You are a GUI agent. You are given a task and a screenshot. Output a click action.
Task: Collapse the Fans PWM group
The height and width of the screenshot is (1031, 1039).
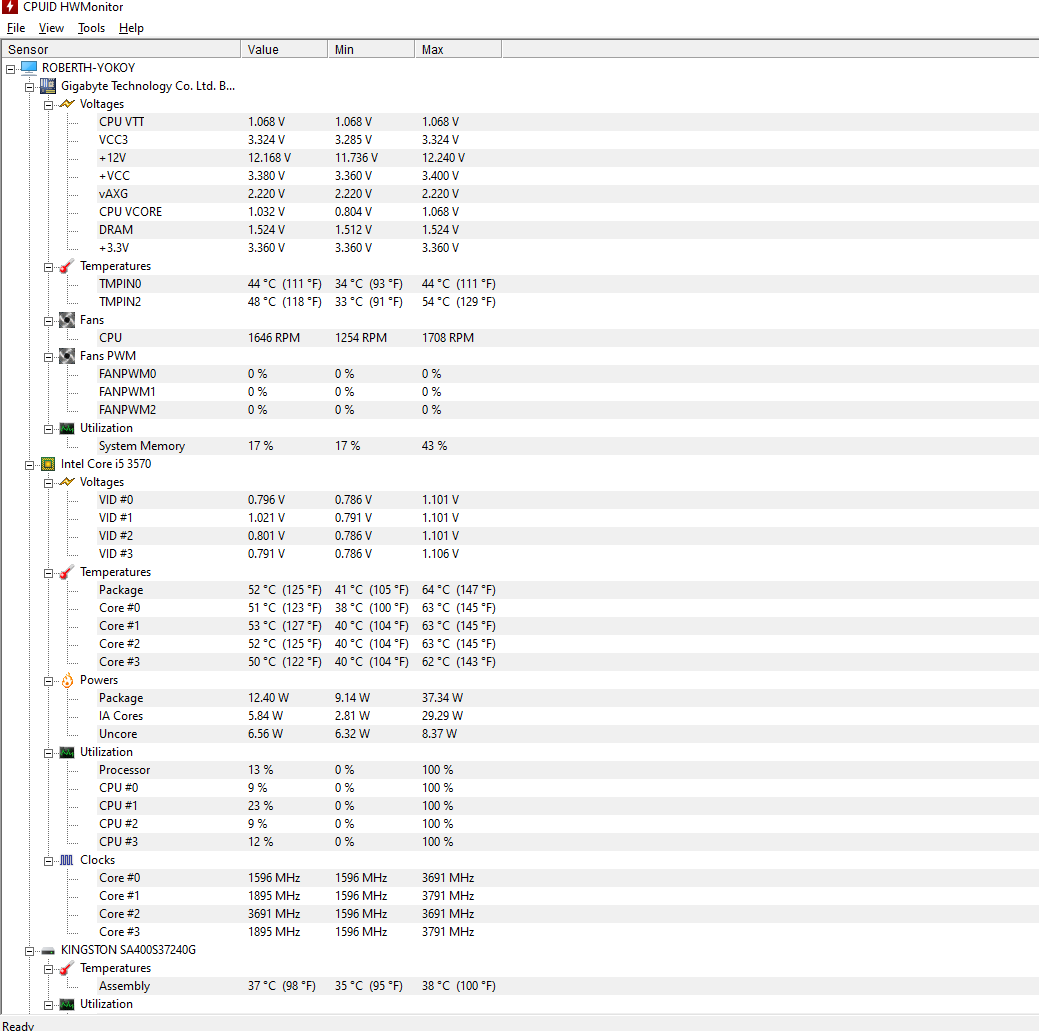click(48, 357)
